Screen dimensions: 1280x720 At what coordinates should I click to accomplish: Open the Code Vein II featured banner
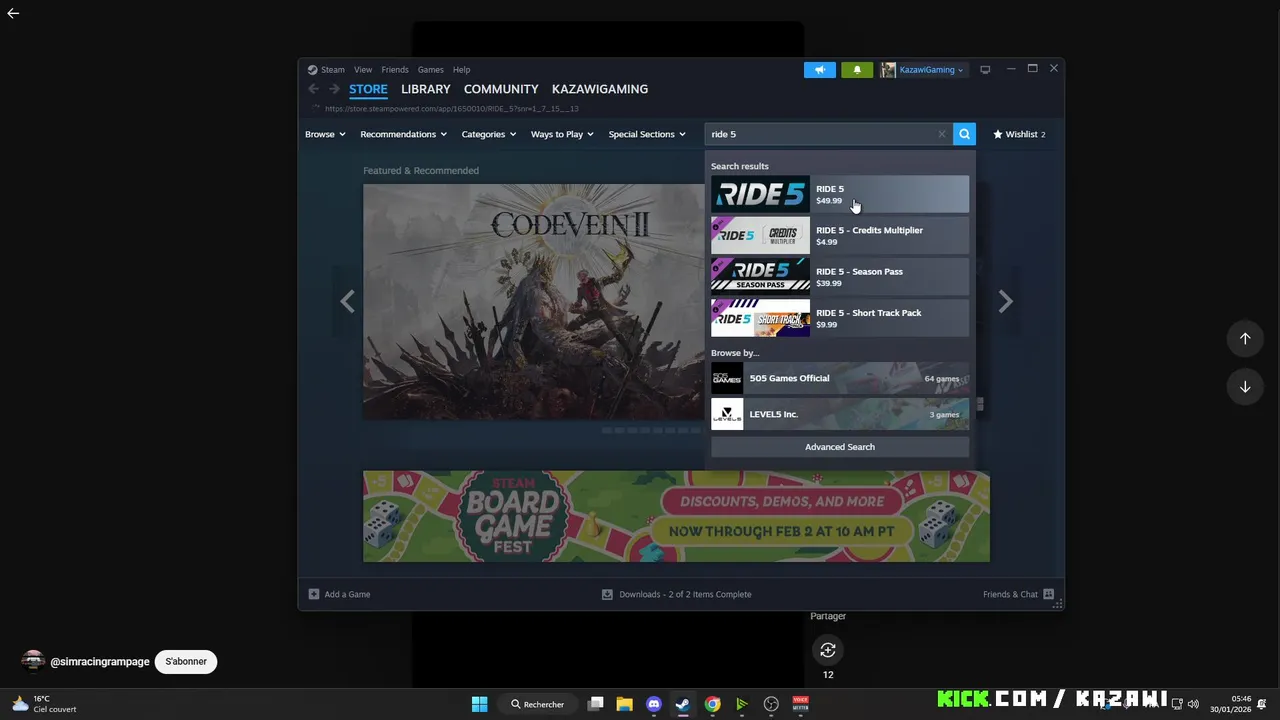(534, 301)
